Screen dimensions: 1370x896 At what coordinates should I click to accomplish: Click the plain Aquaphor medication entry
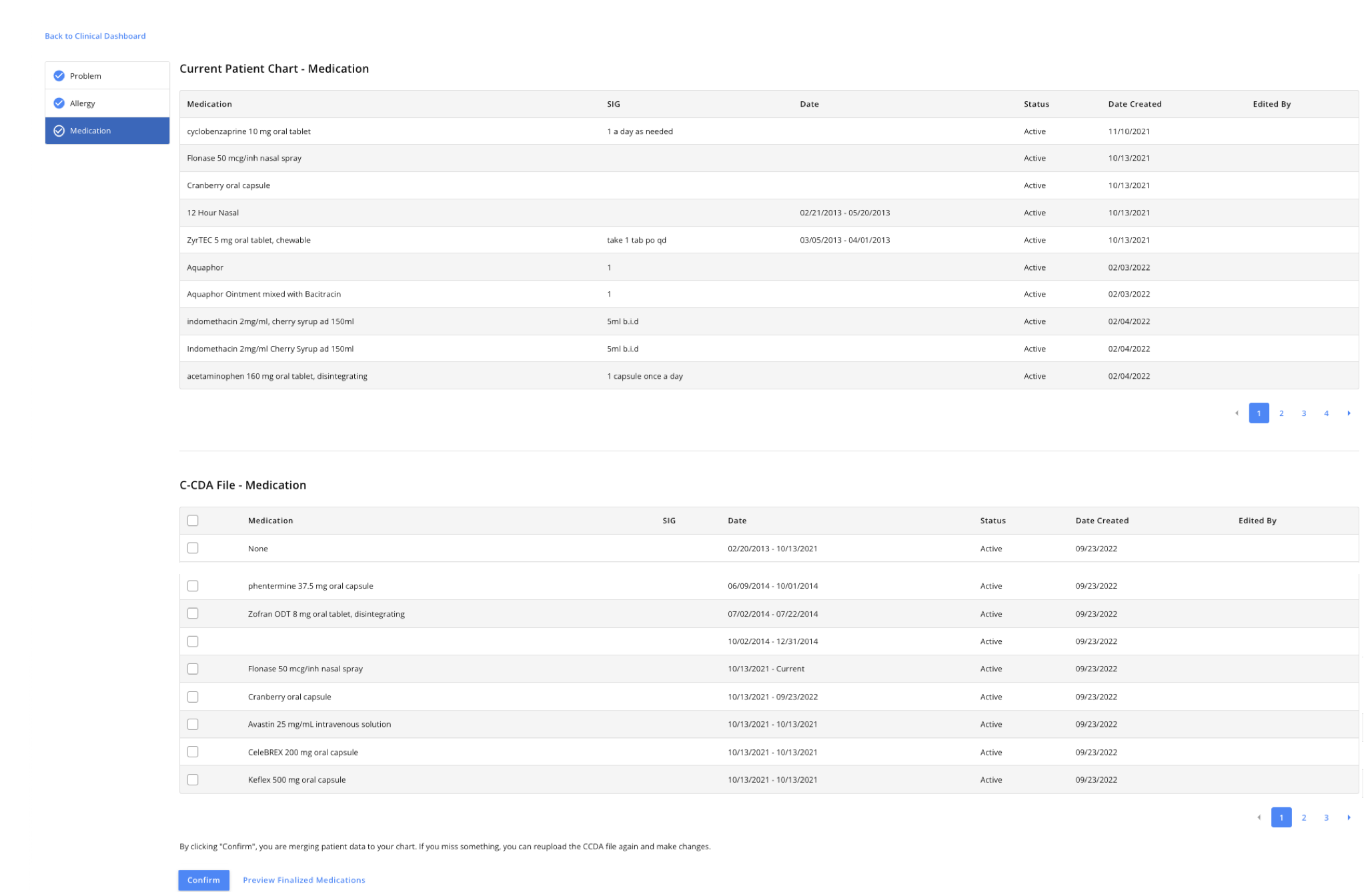click(x=205, y=267)
